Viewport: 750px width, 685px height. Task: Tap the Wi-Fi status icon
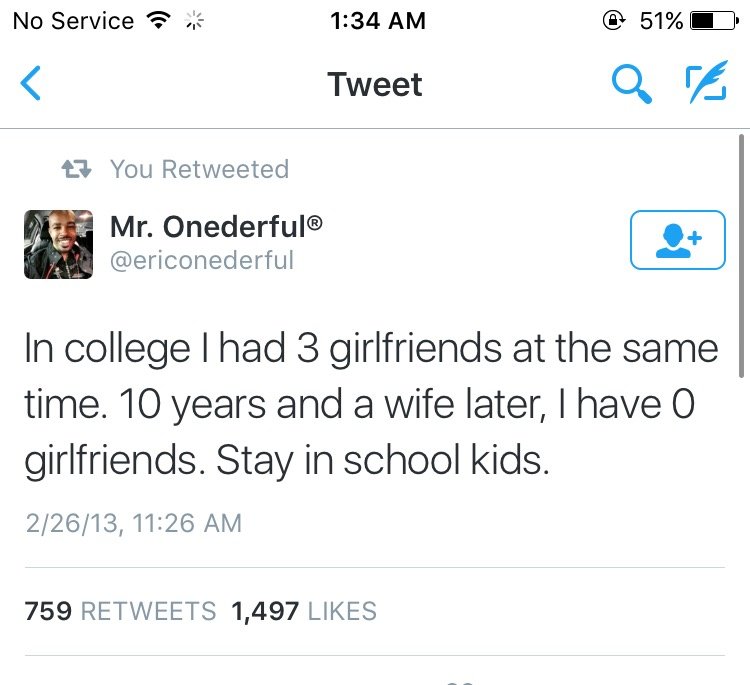click(156, 21)
